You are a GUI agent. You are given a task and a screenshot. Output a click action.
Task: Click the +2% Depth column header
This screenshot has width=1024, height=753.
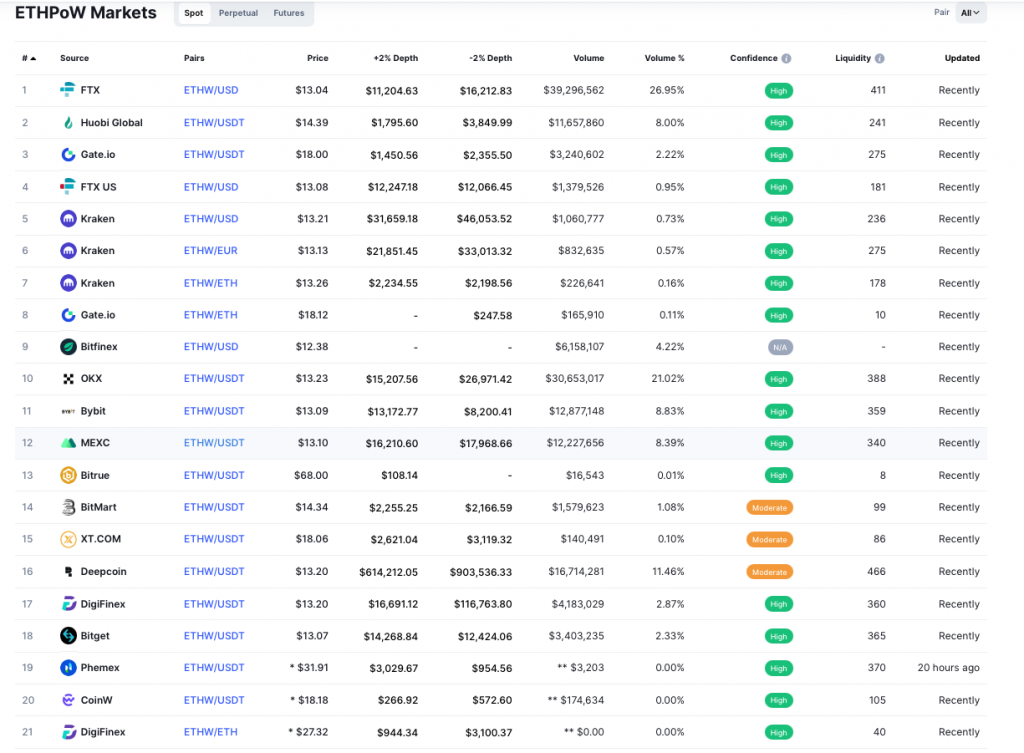396,58
